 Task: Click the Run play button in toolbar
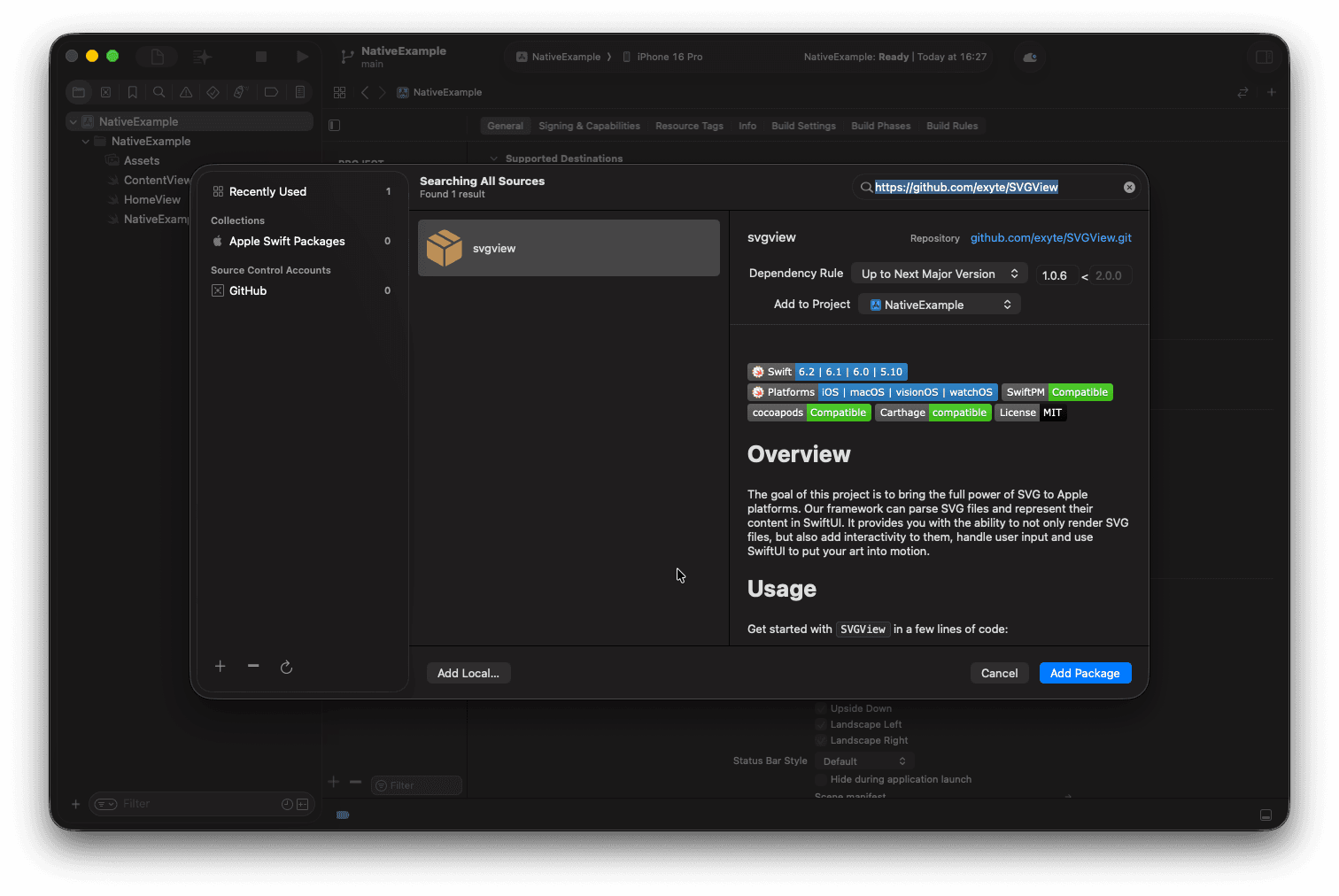(x=302, y=57)
